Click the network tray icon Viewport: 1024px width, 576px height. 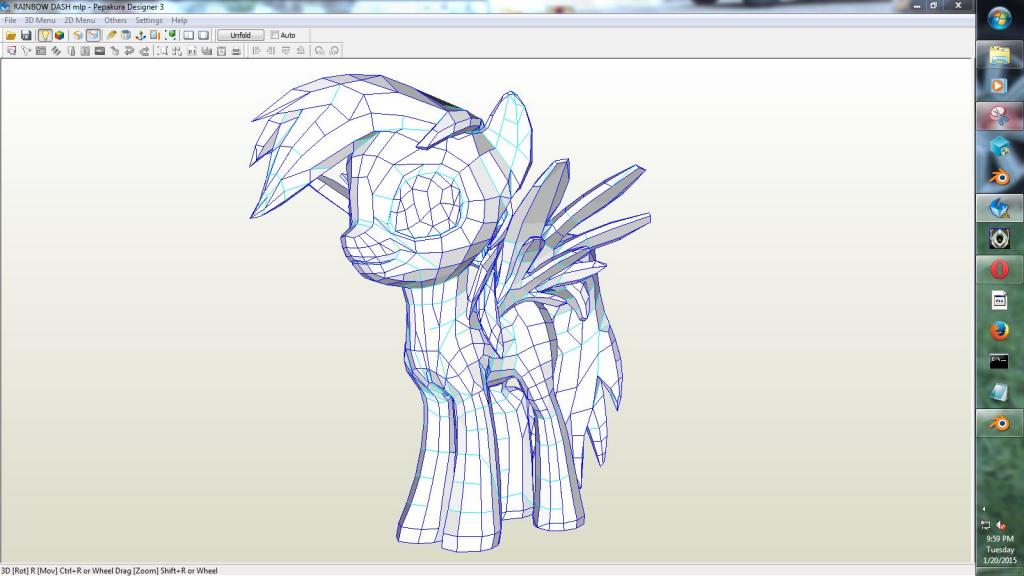coord(985,525)
